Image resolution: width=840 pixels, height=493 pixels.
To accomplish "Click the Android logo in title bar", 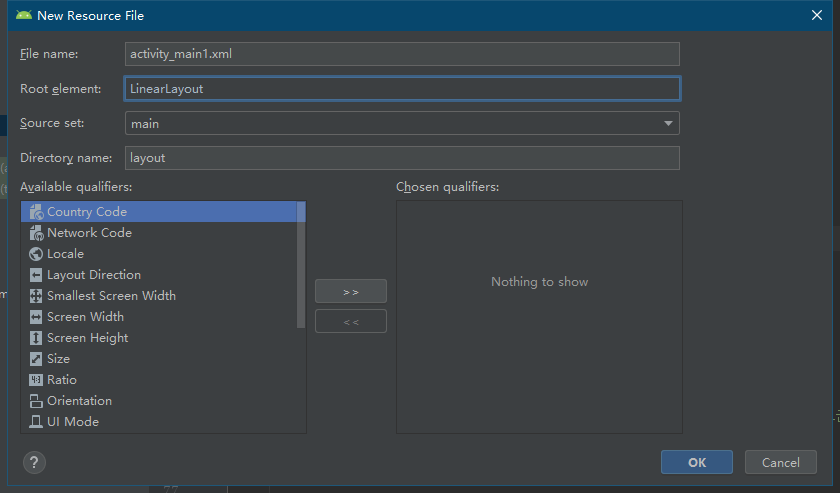I will 24,15.
